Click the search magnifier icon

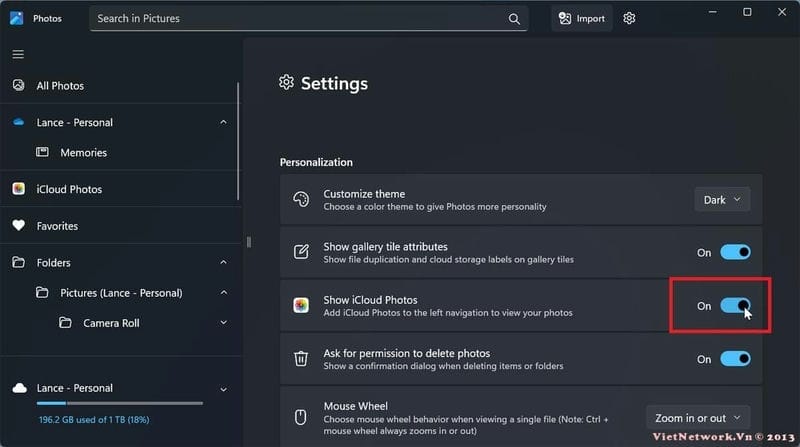point(514,18)
